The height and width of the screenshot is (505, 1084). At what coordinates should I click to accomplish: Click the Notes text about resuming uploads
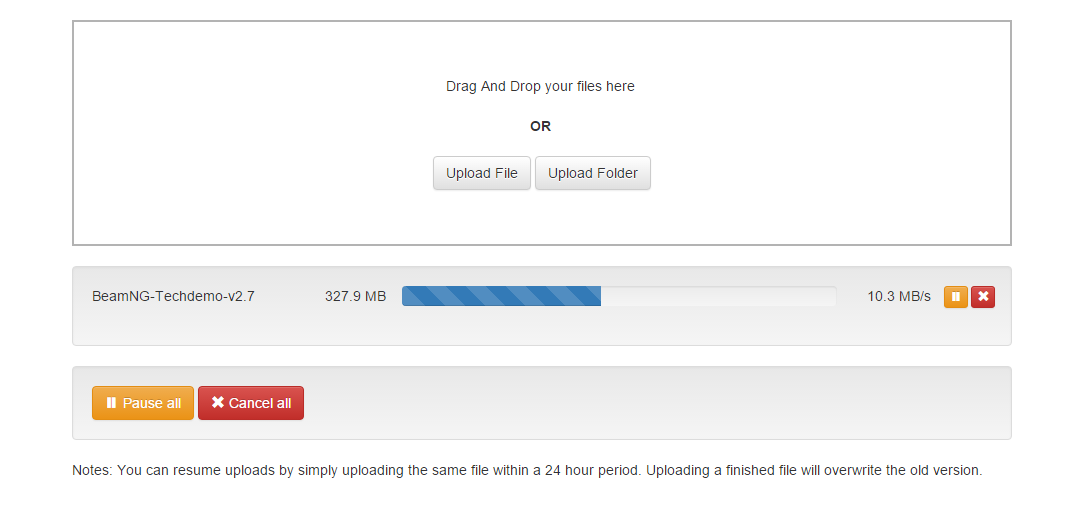click(527, 470)
